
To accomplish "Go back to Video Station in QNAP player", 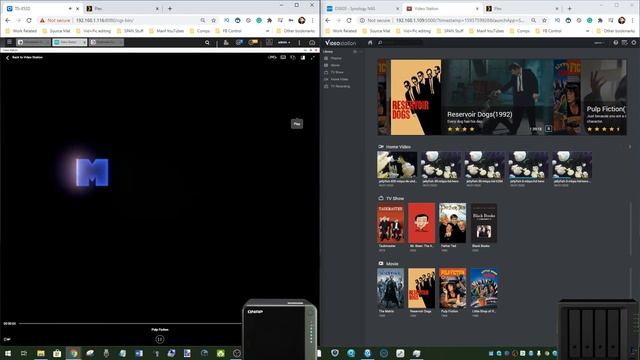I will (24, 58).
